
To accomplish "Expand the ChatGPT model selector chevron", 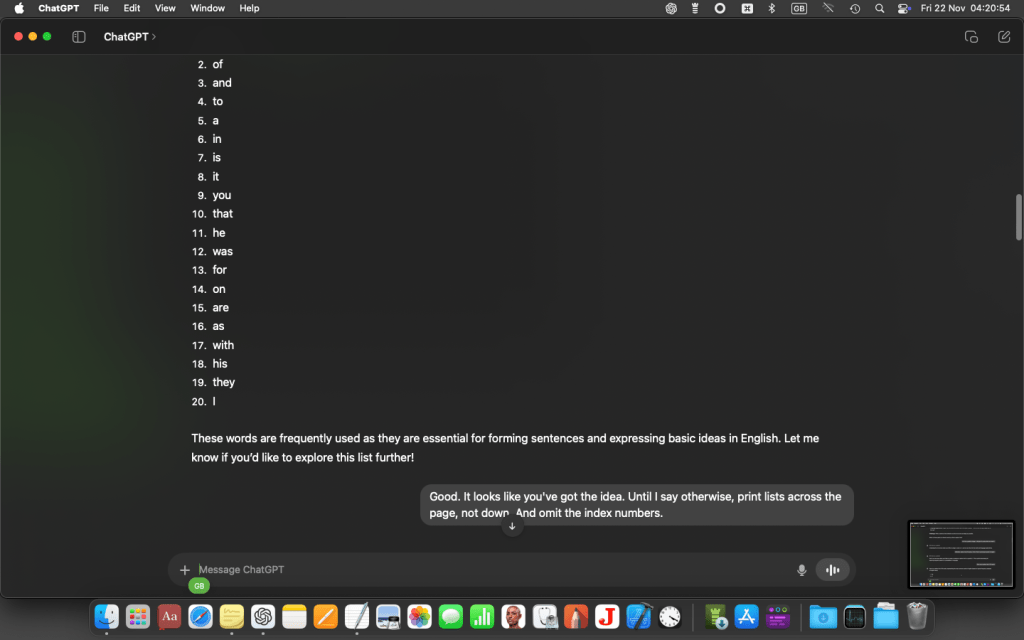I will coord(153,37).
